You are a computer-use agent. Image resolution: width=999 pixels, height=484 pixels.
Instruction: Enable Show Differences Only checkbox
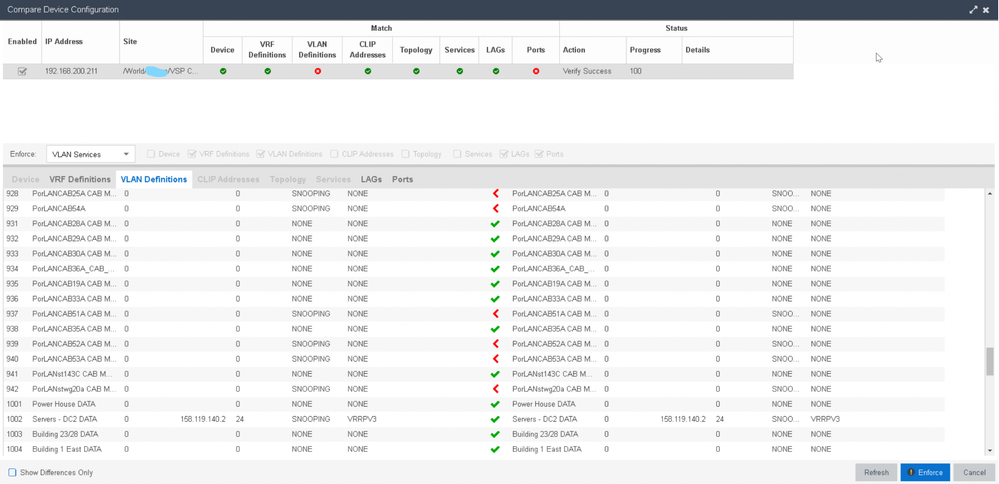12,472
